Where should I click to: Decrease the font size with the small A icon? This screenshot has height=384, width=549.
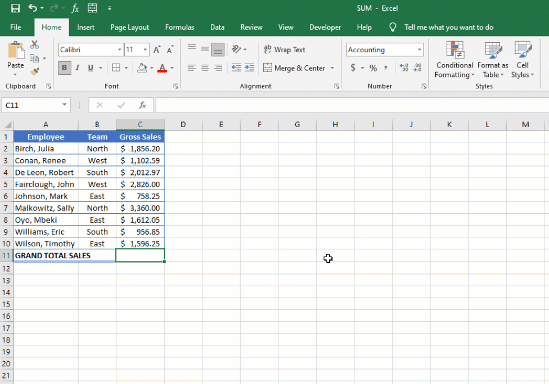(170, 50)
